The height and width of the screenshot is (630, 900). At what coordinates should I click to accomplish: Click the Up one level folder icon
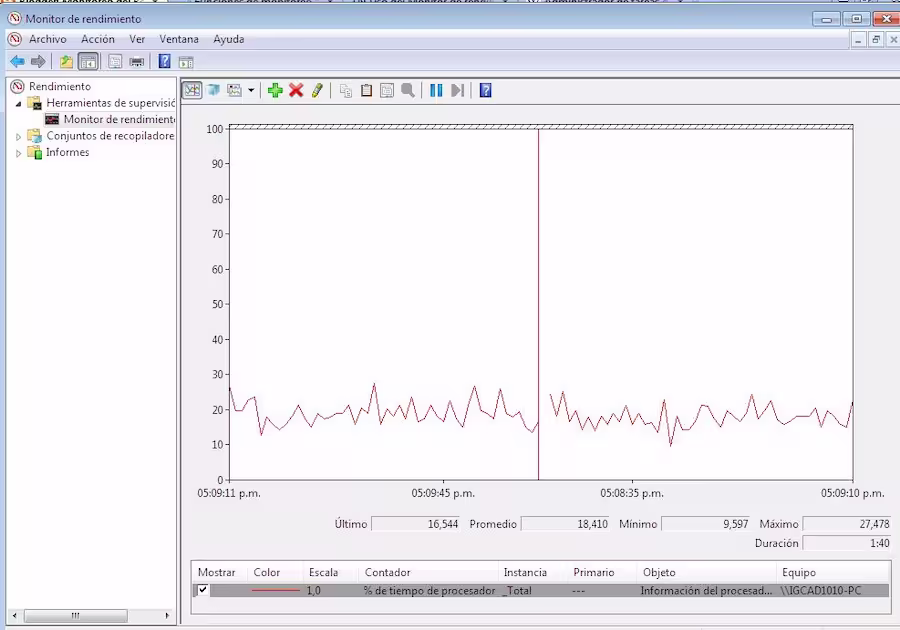[x=67, y=61]
